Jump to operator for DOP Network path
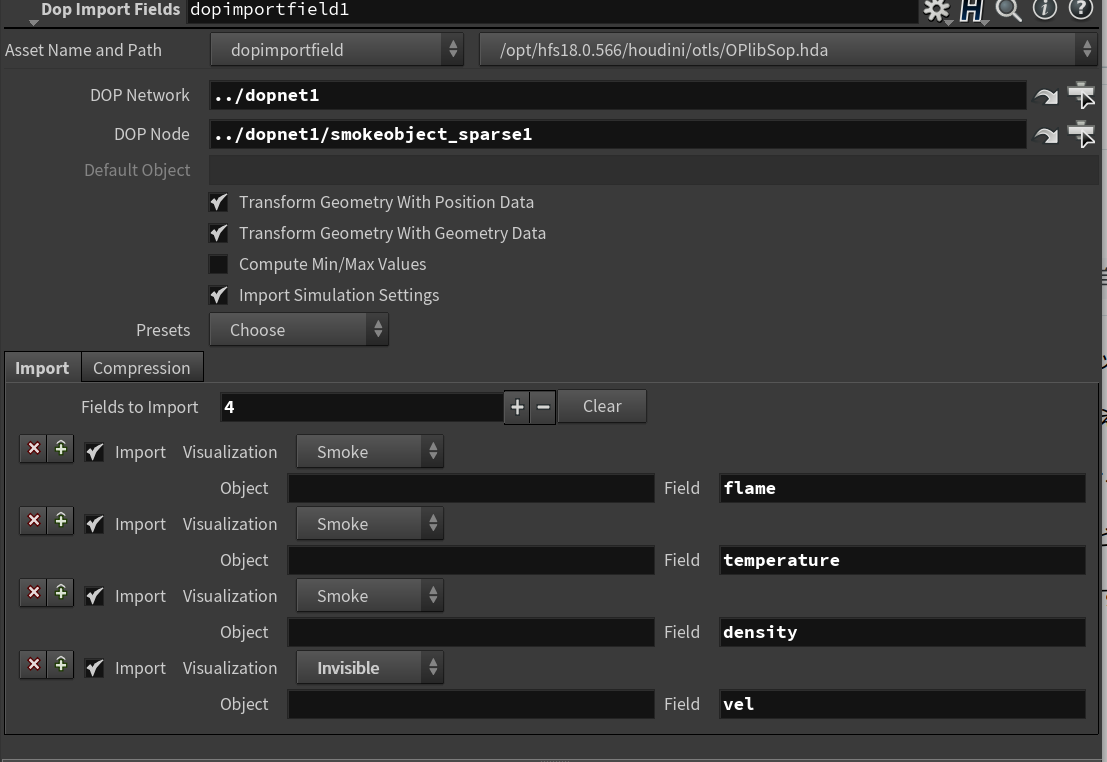Screen dimensions: 1107x762 click(1046, 95)
